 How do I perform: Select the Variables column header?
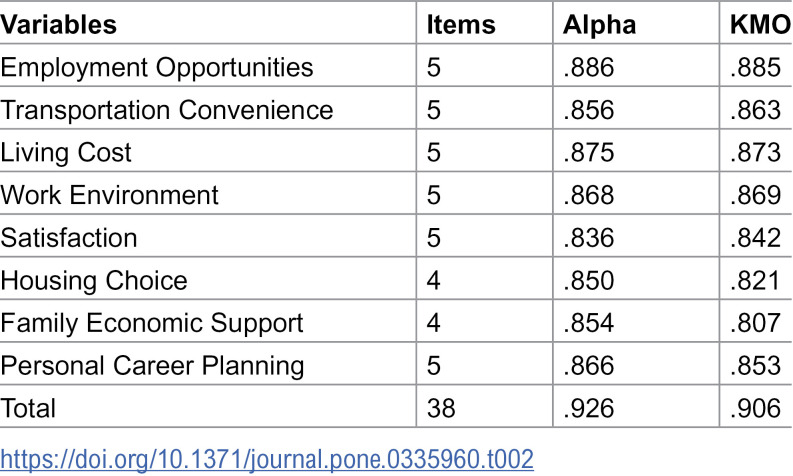coord(59,24)
